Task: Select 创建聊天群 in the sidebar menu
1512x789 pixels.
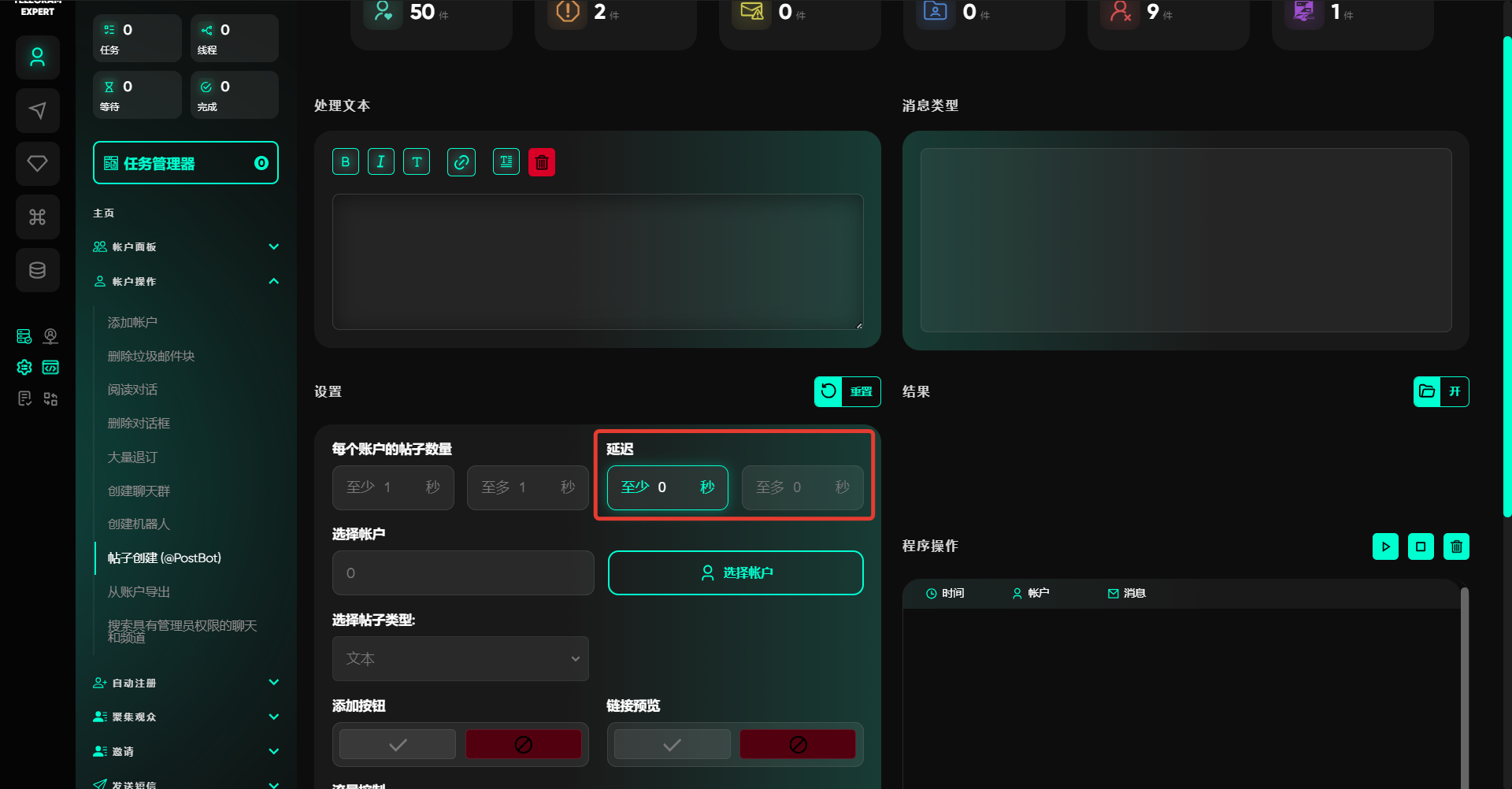Action: [139, 491]
